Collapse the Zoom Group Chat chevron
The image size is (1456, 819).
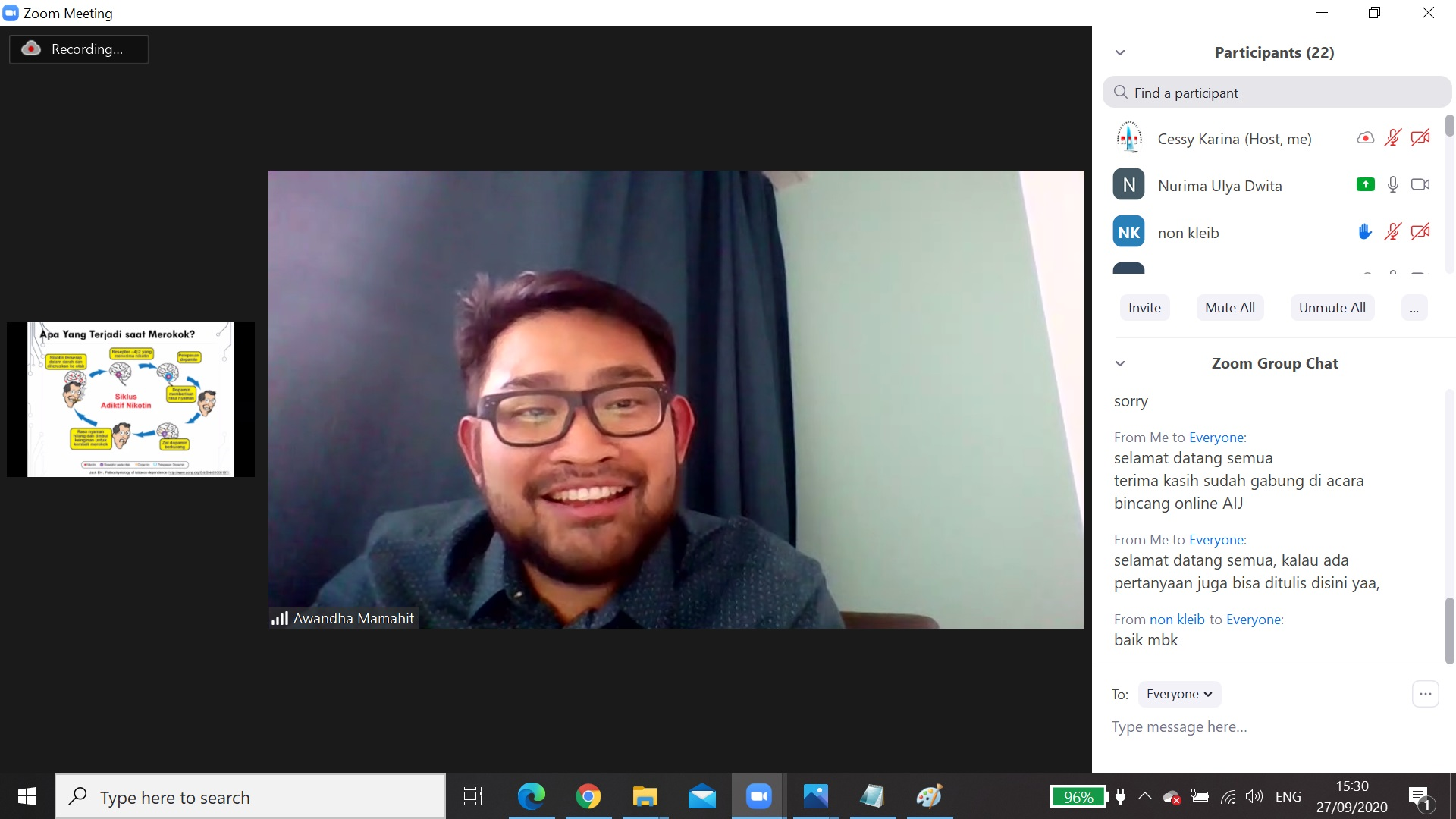1120,363
